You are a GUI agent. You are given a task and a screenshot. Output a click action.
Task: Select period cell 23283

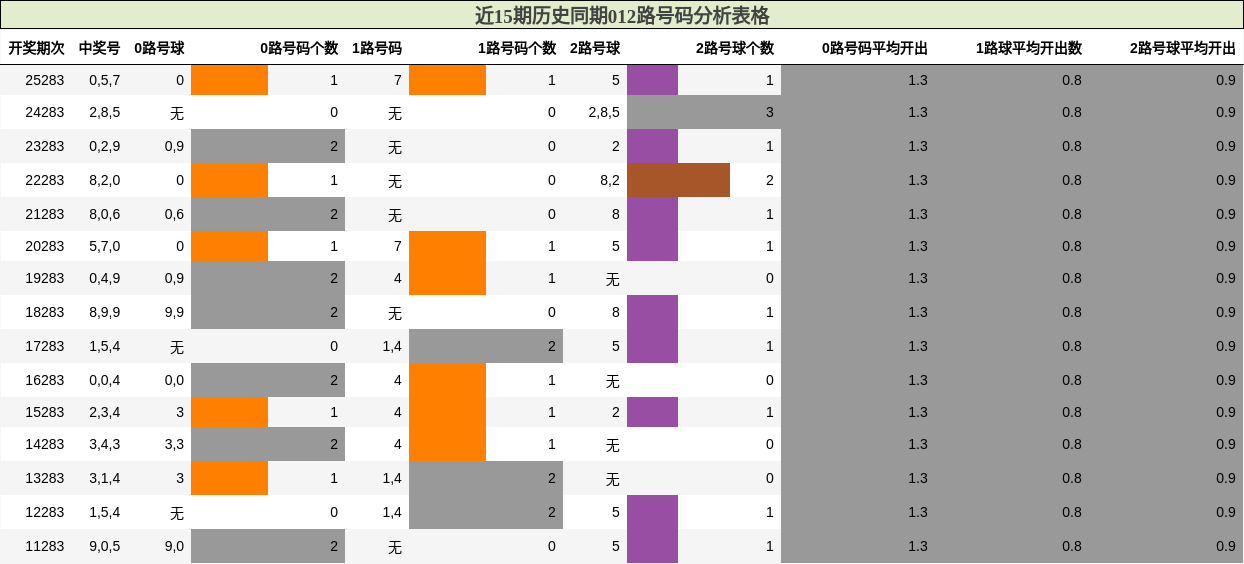[45, 146]
